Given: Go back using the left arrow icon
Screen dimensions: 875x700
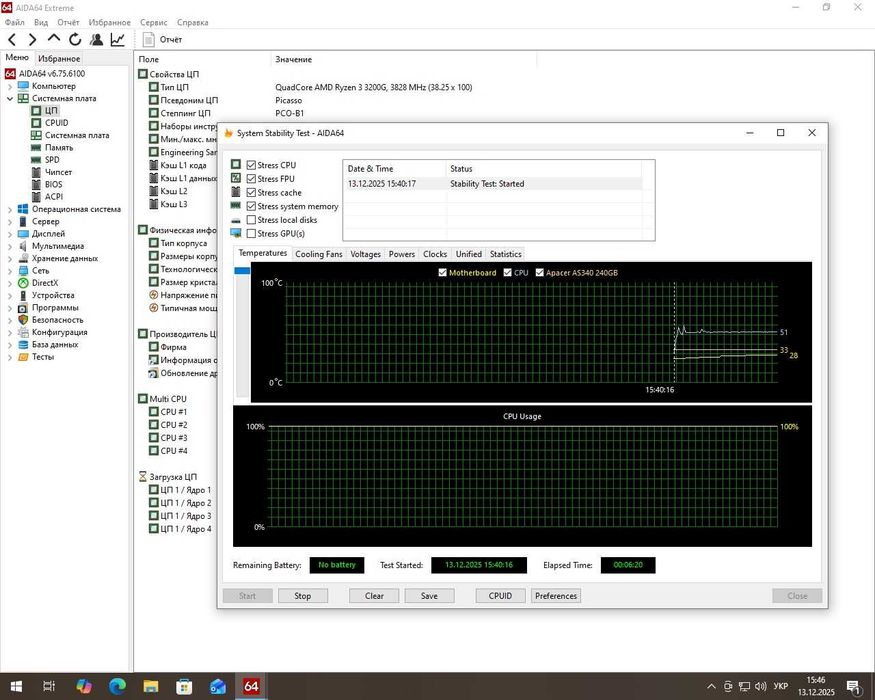Looking at the screenshot, I should click(x=12, y=39).
